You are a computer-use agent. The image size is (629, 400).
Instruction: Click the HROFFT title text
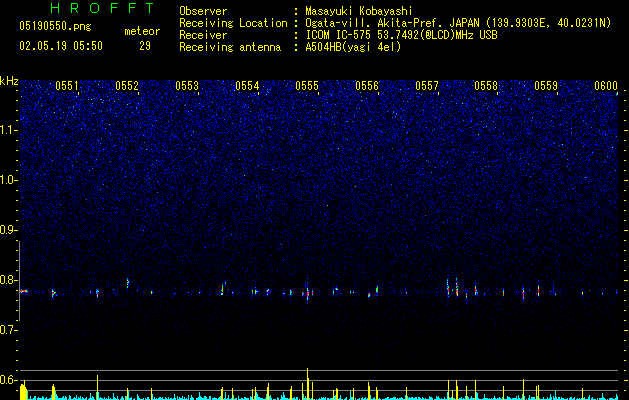click(x=102, y=8)
